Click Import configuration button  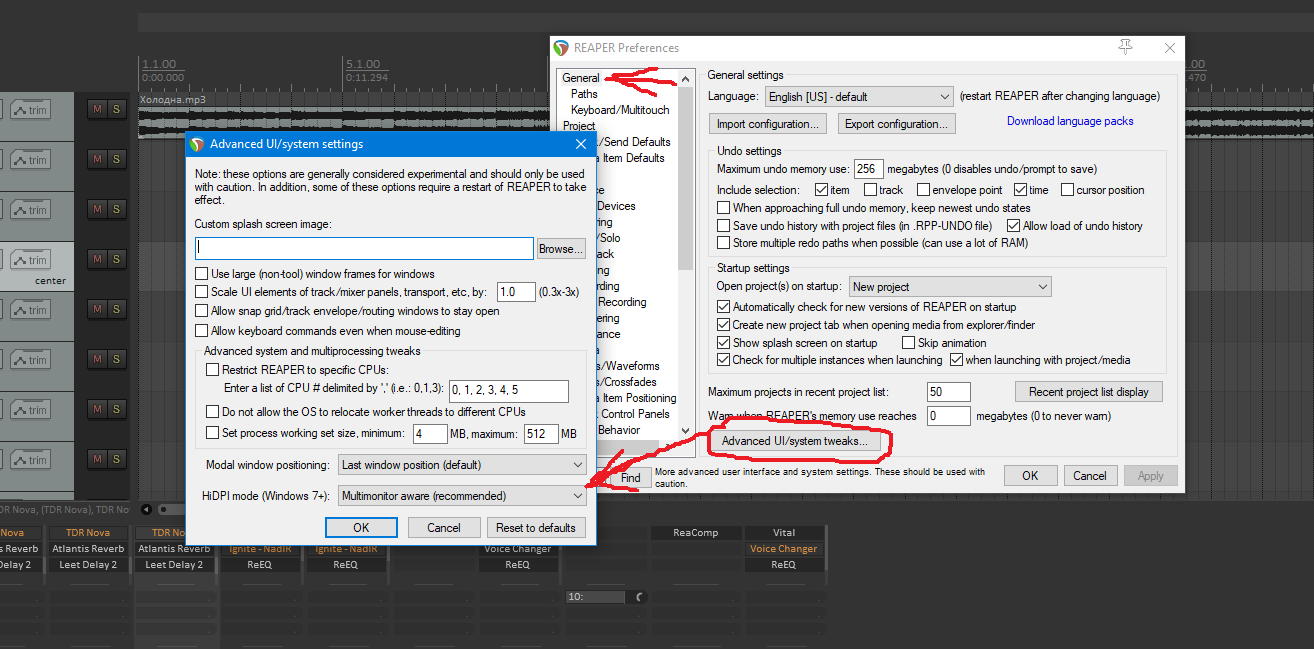pos(768,124)
